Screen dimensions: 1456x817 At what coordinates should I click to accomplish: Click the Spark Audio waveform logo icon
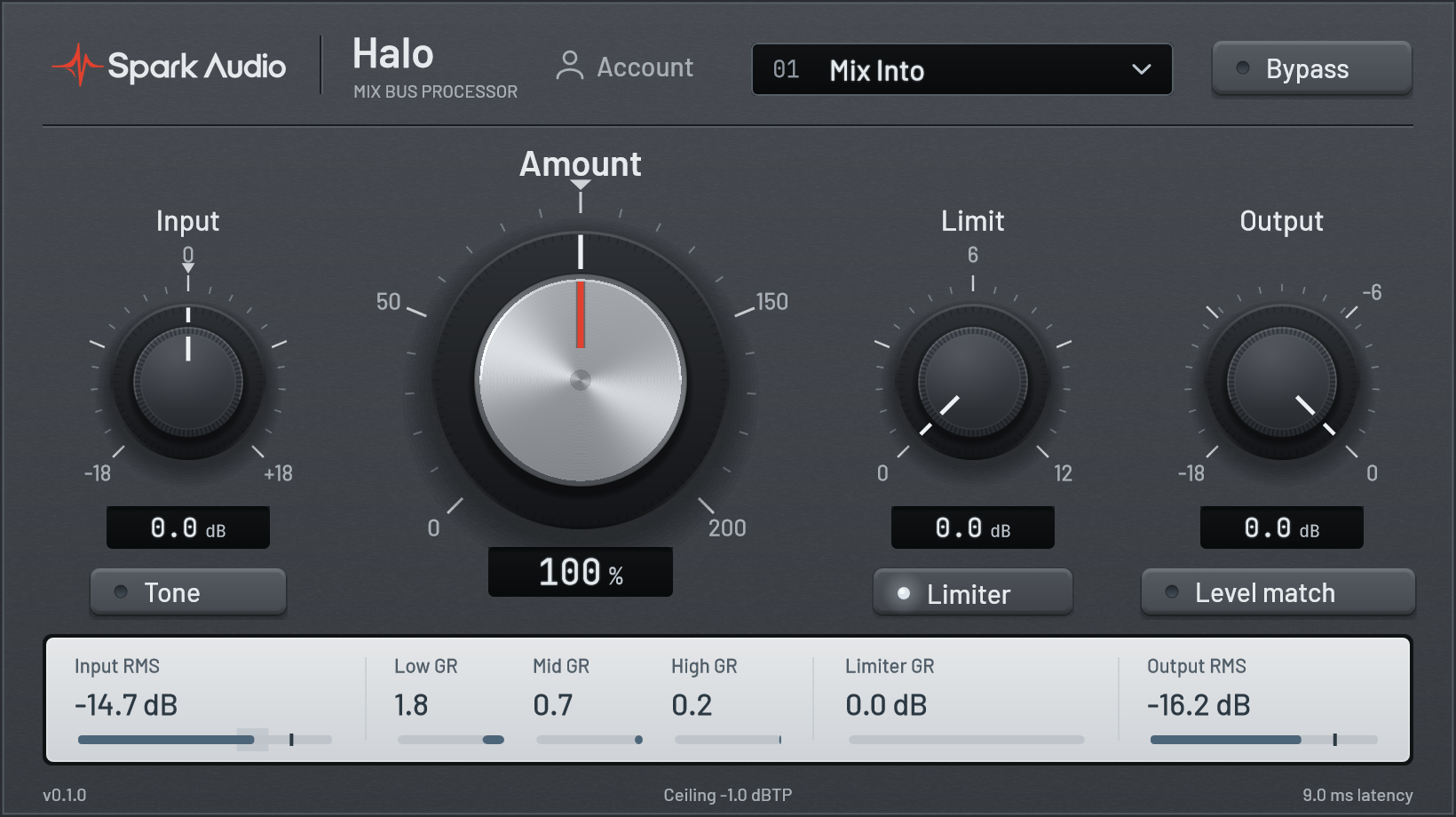78,65
